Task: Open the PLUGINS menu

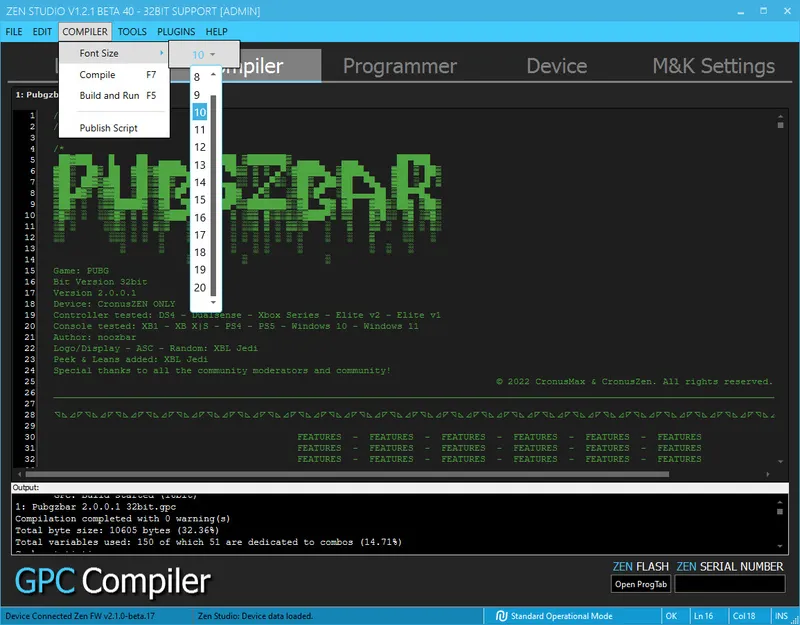Action: 175,31
